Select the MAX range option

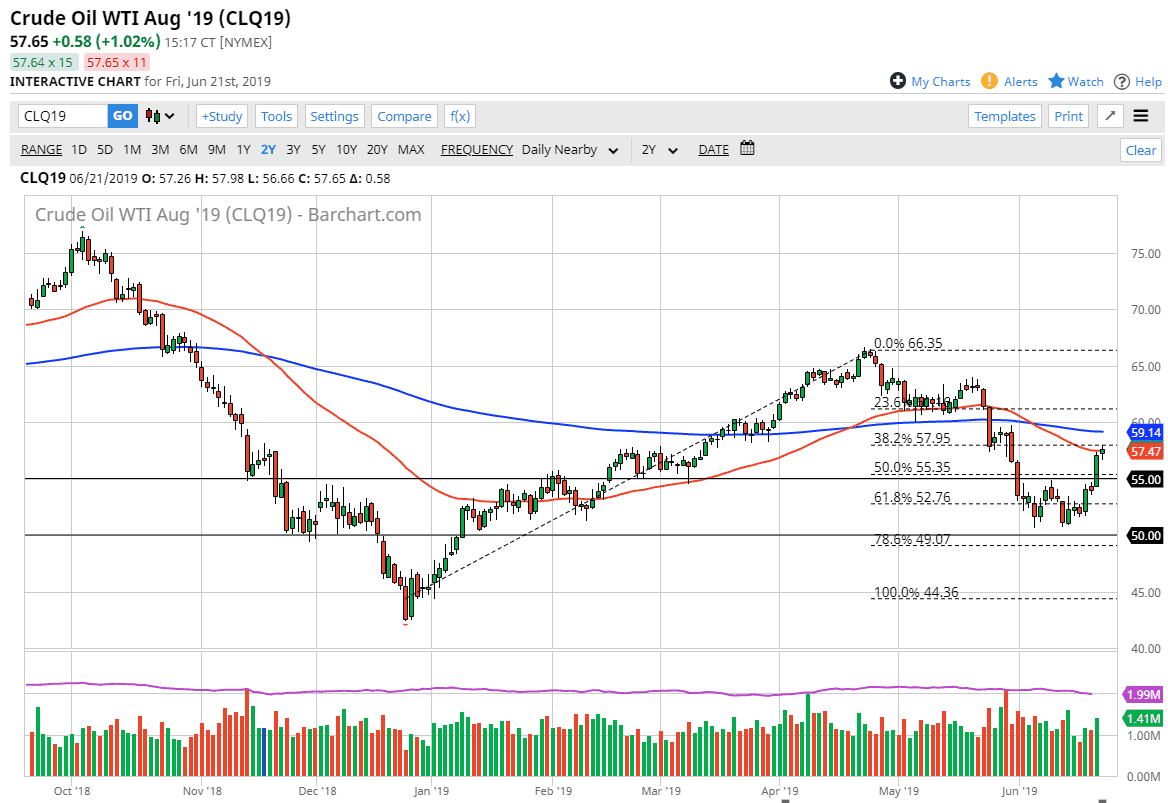coord(411,149)
